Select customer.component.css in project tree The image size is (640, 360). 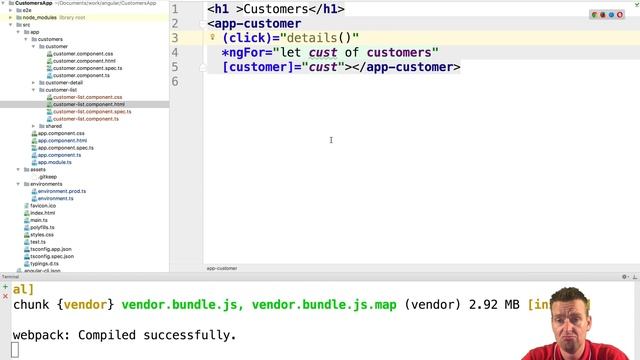(83, 54)
